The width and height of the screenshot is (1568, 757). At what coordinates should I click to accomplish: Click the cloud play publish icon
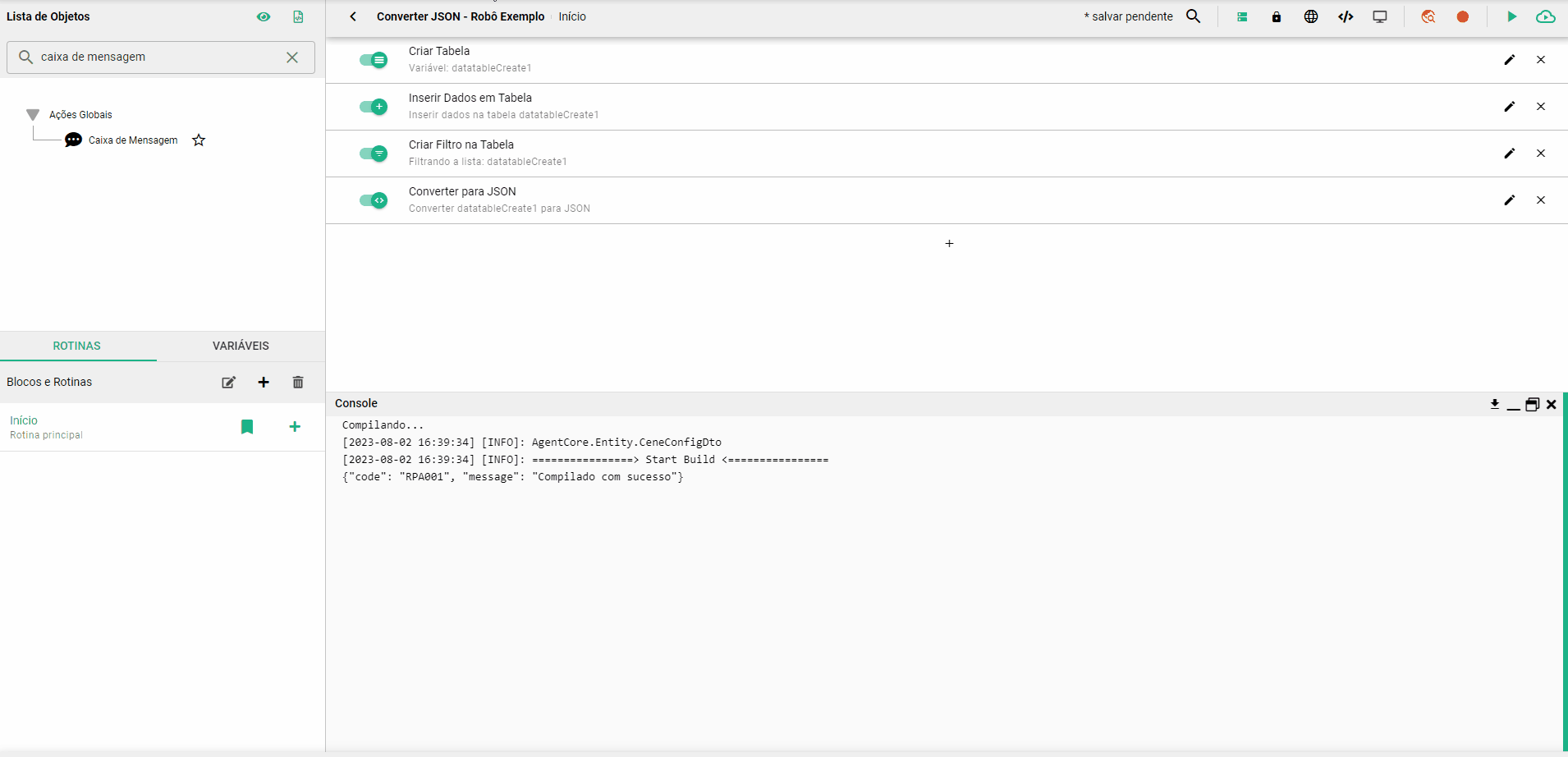[x=1545, y=16]
